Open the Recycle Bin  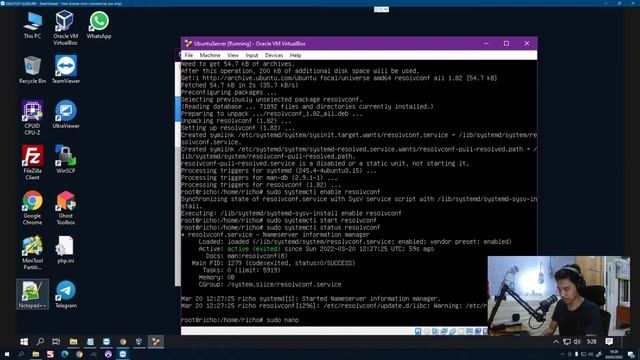coord(32,70)
